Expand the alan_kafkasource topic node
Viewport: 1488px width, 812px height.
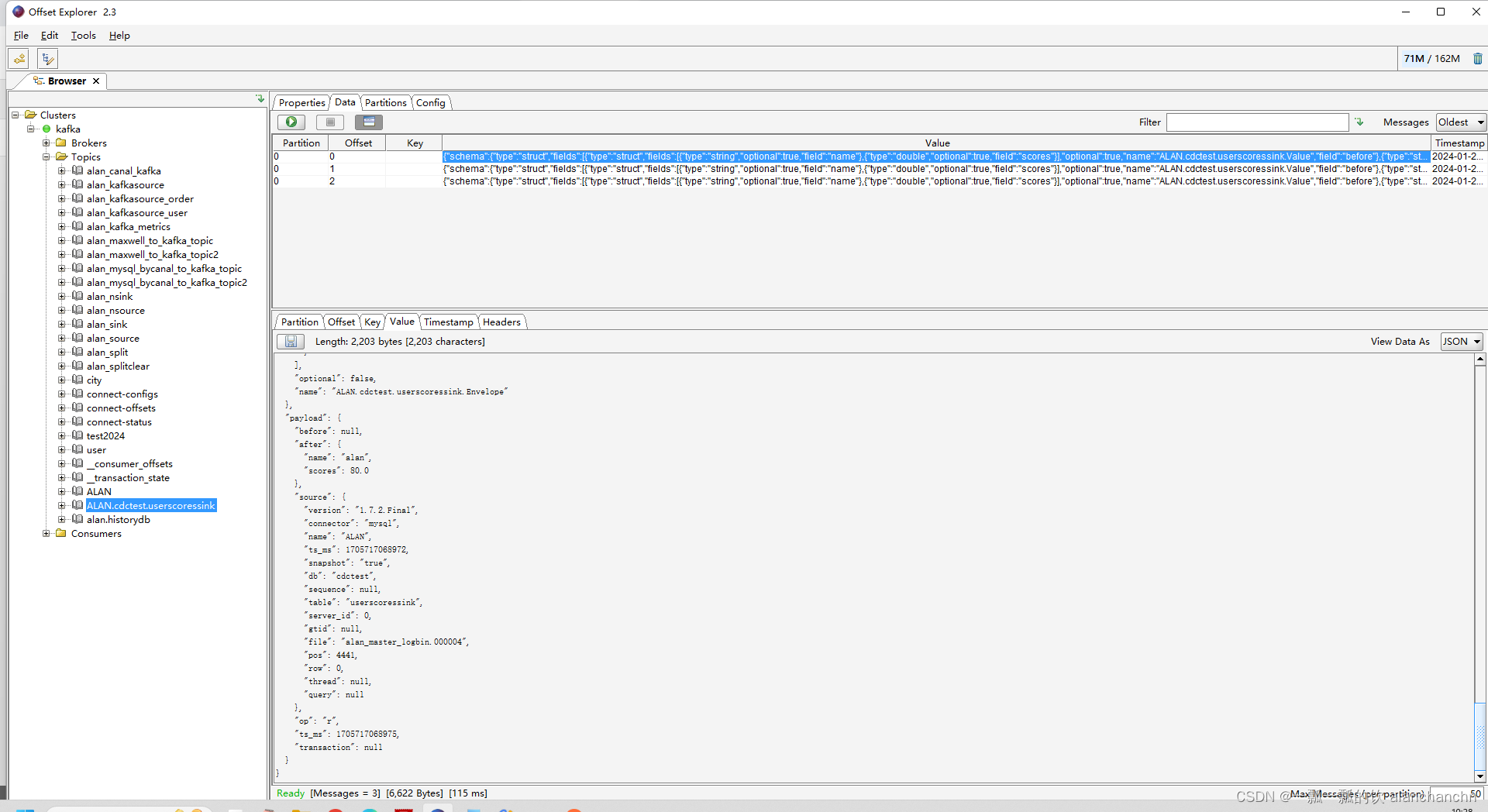point(61,185)
